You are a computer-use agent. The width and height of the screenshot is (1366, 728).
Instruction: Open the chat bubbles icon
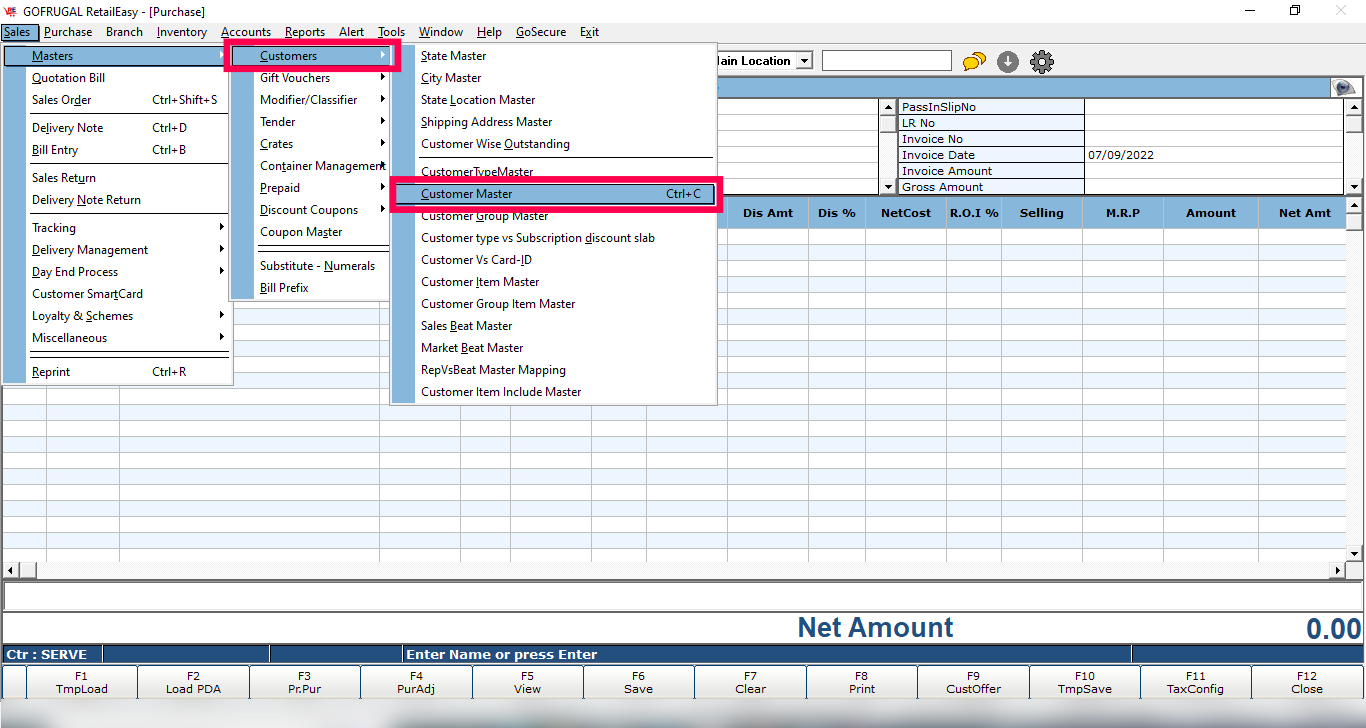pos(974,62)
